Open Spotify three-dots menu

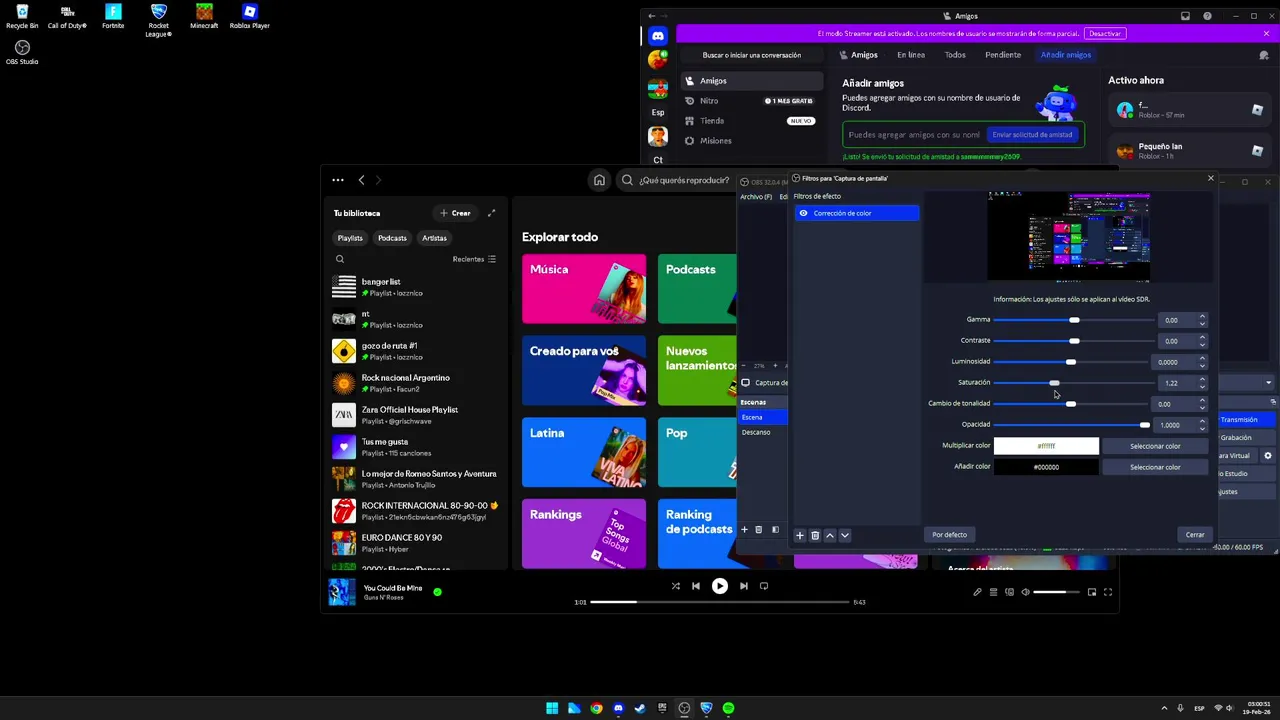tap(338, 180)
